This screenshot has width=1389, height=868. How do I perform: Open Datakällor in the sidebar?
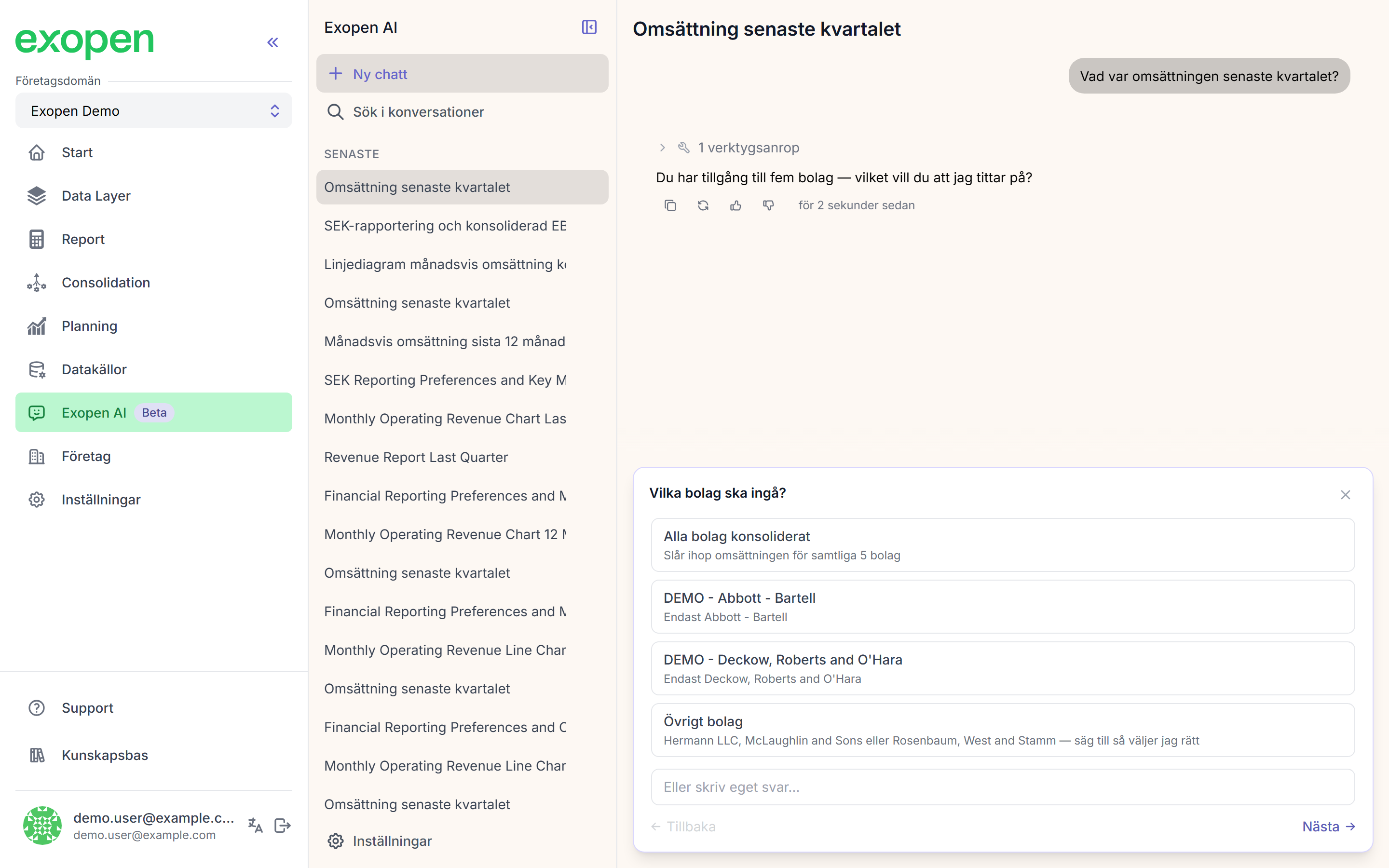tap(154, 369)
